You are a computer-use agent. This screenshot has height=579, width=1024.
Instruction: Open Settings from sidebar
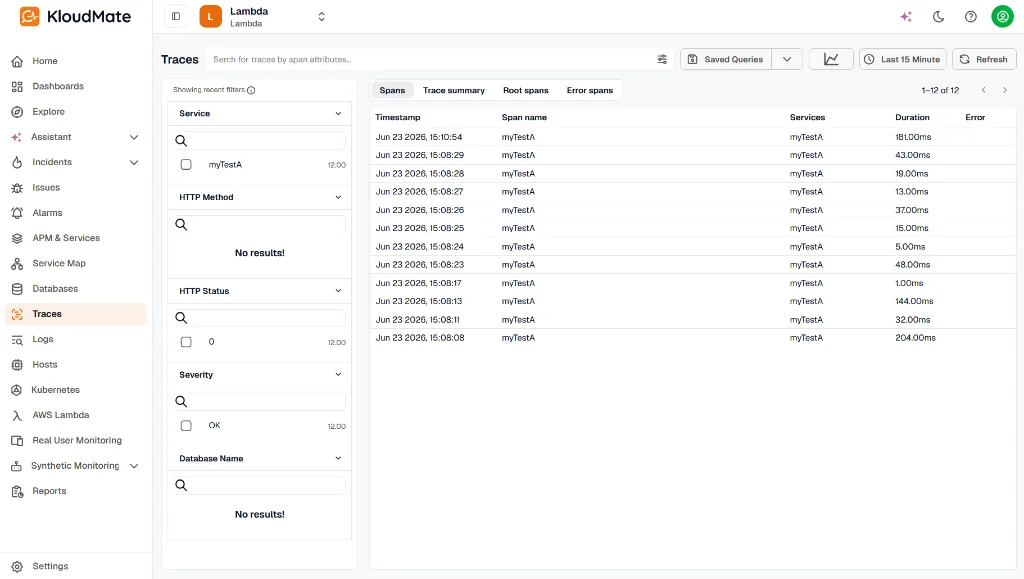point(76,566)
